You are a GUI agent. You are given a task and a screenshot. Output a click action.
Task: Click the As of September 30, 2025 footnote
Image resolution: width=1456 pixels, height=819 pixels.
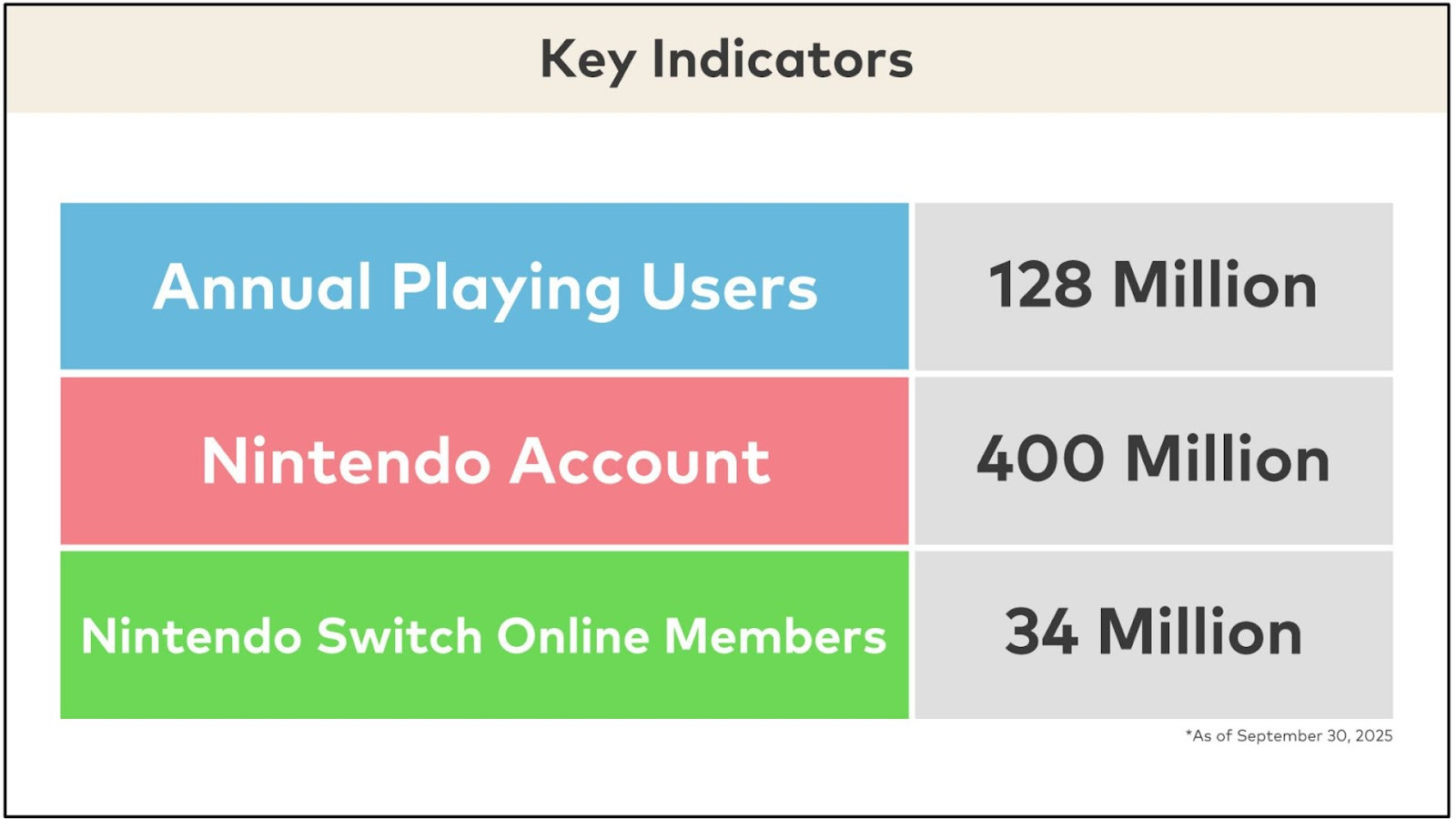click(x=1289, y=736)
